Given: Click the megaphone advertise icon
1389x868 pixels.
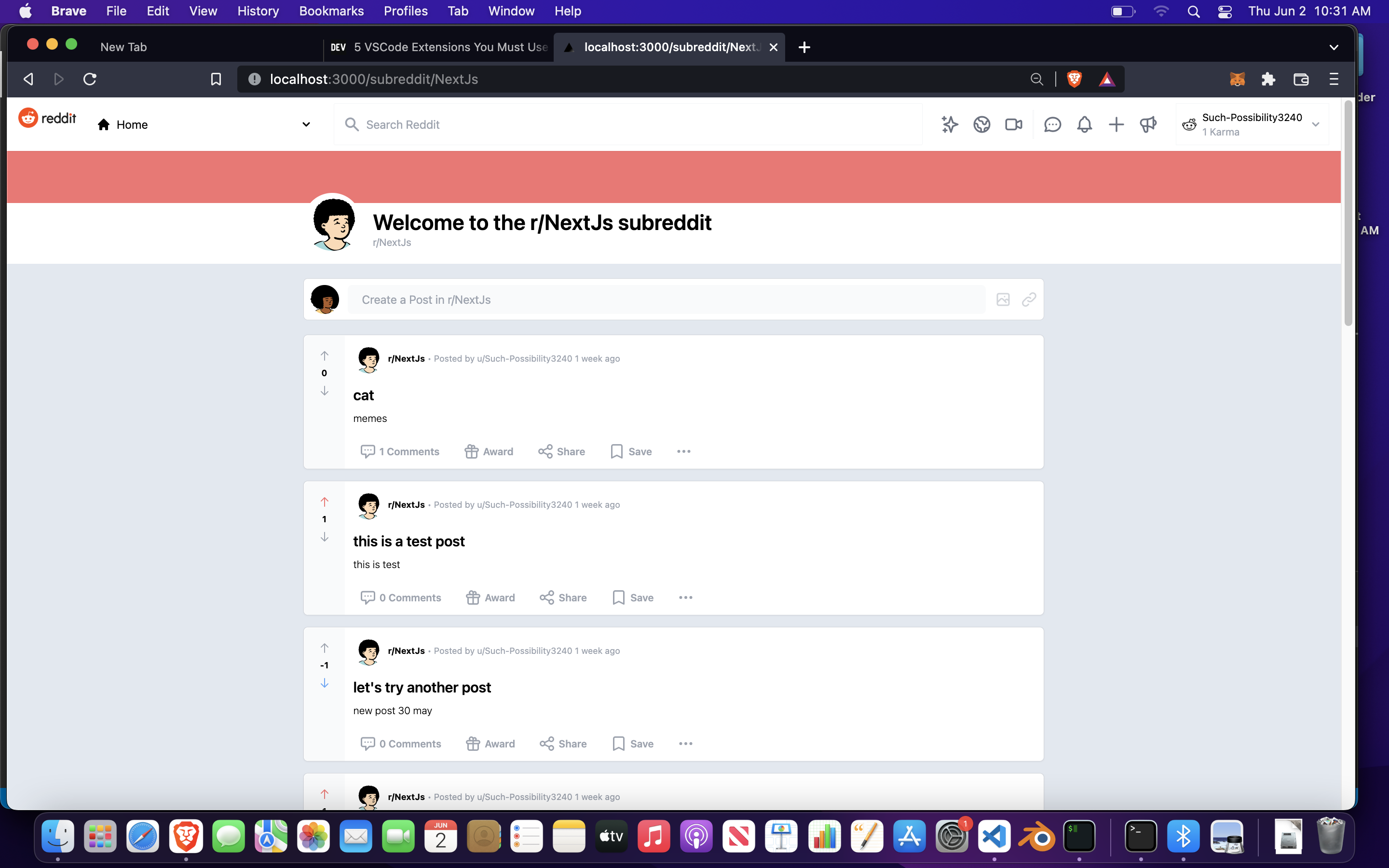Looking at the screenshot, I should (1148, 124).
